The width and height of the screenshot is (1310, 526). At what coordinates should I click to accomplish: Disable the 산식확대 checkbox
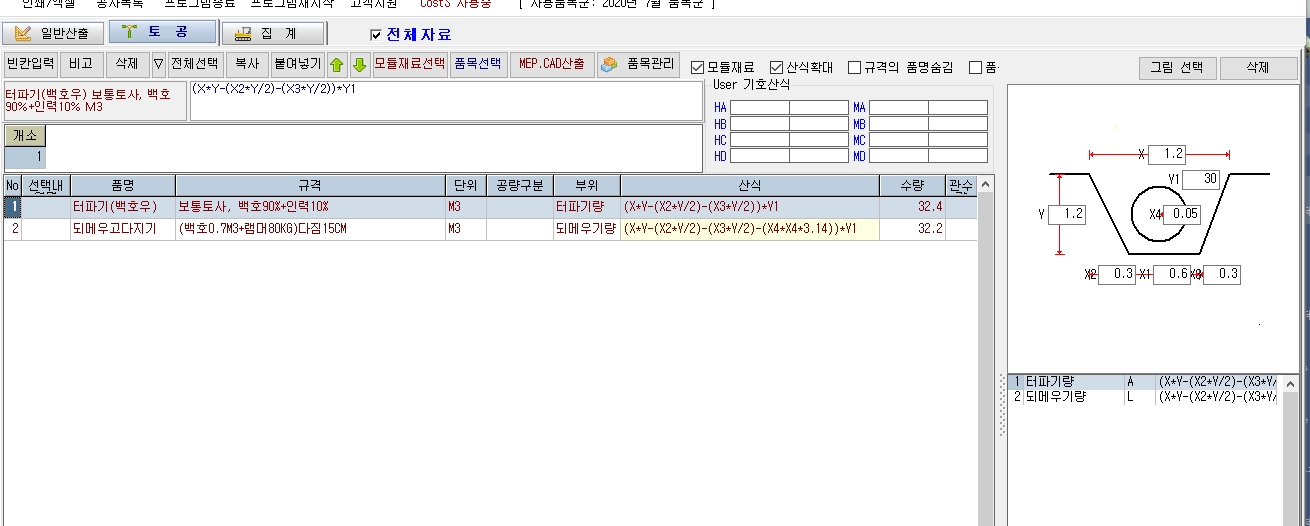[x=777, y=68]
